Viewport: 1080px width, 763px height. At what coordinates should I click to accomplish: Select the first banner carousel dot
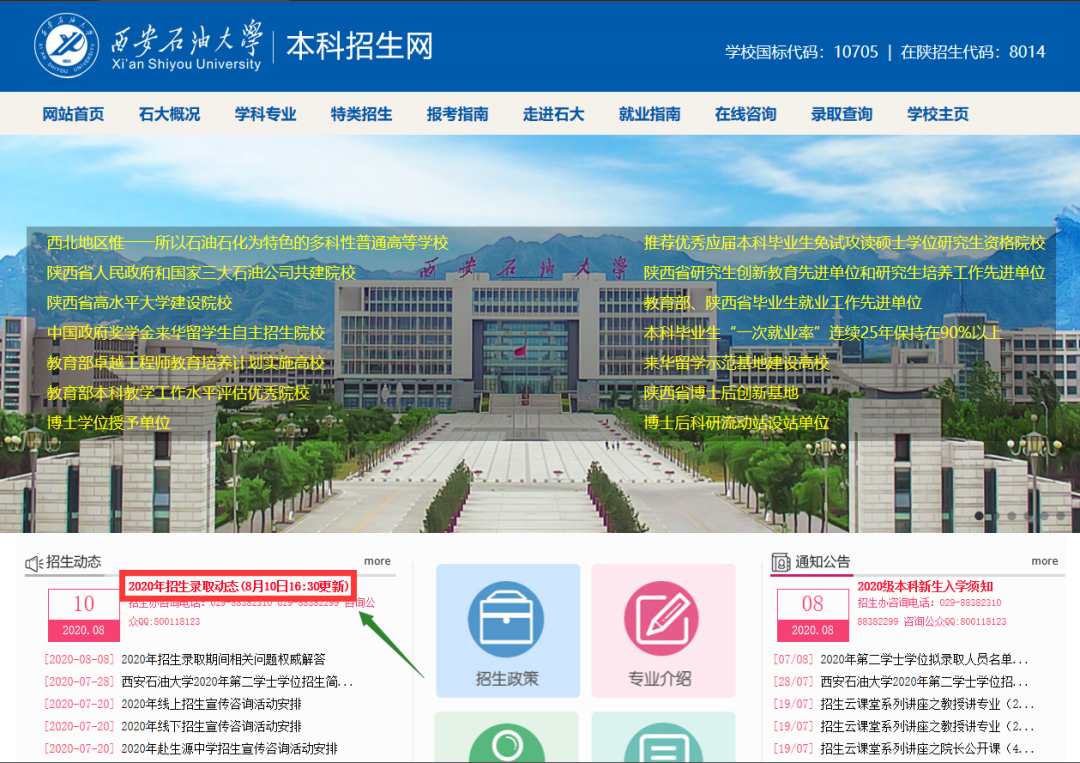(979, 516)
